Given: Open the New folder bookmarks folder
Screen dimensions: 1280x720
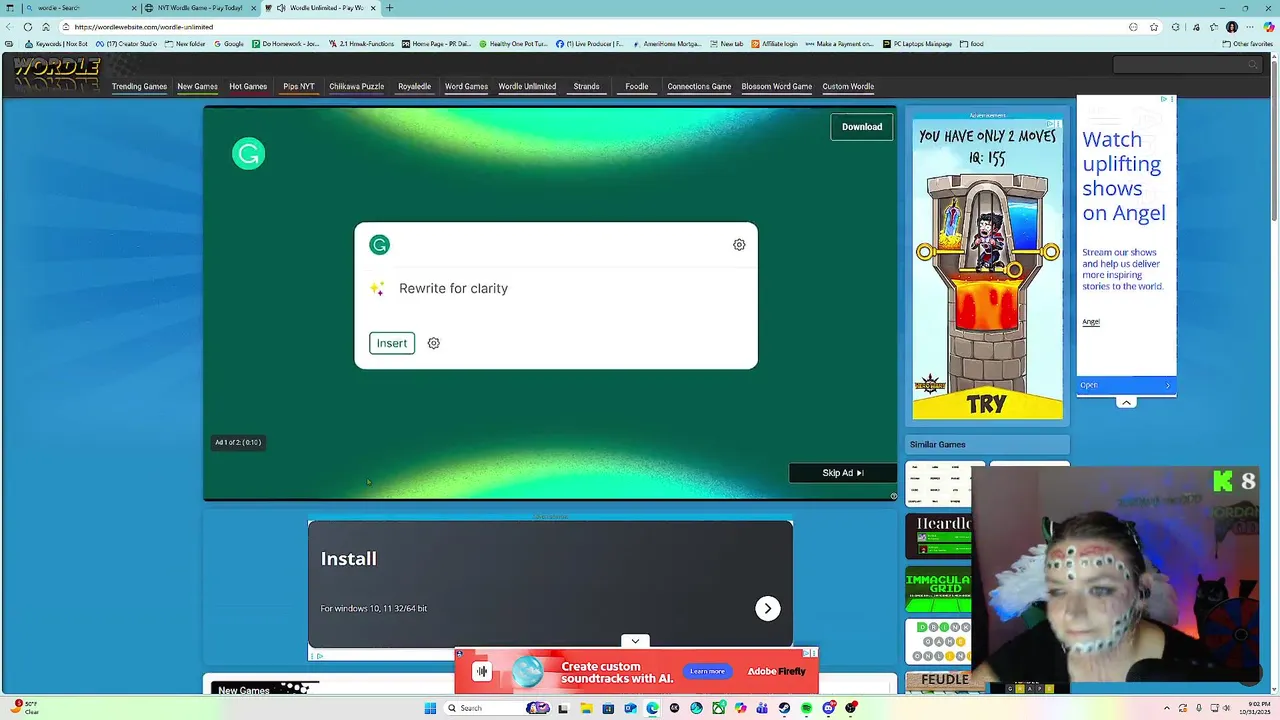Looking at the screenshot, I should [185, 44].
